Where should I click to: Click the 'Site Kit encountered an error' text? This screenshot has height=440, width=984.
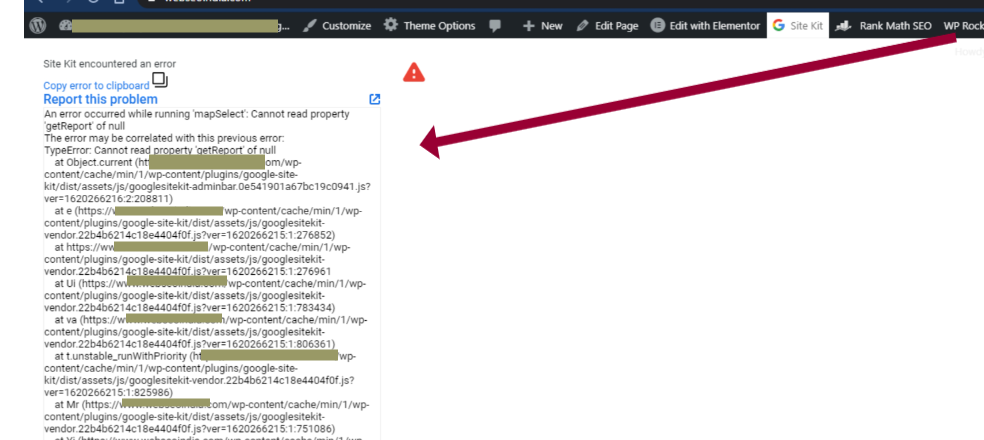tap(110, 64)
